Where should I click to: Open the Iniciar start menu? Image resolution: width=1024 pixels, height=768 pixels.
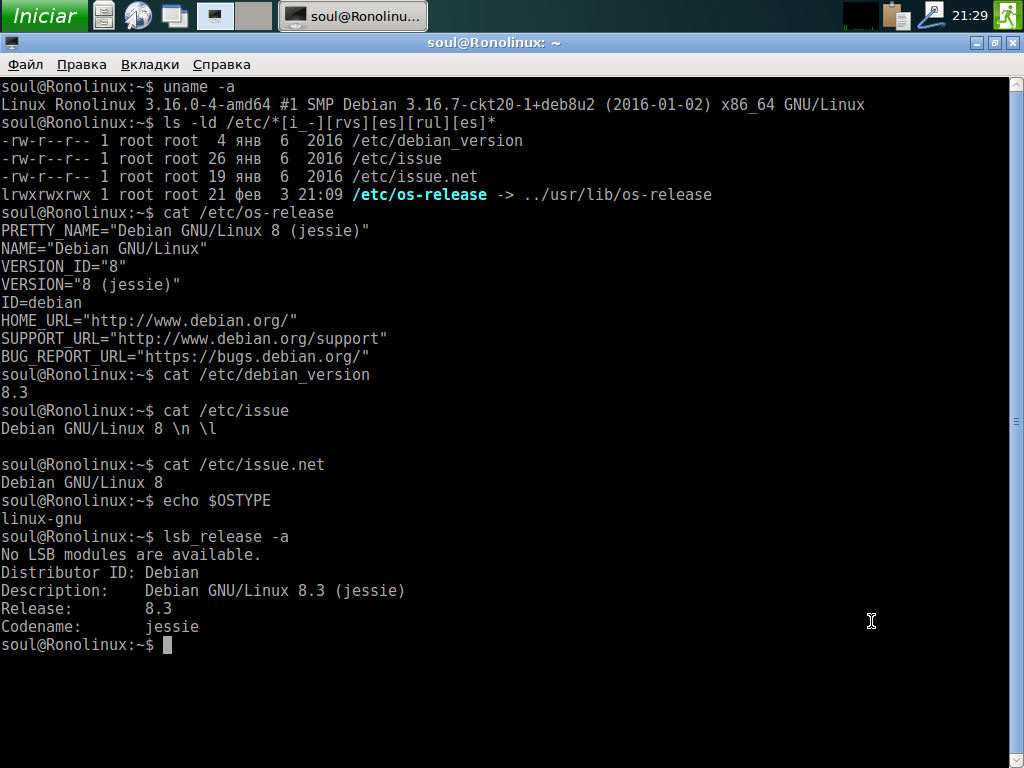click(x=44, y=16)
